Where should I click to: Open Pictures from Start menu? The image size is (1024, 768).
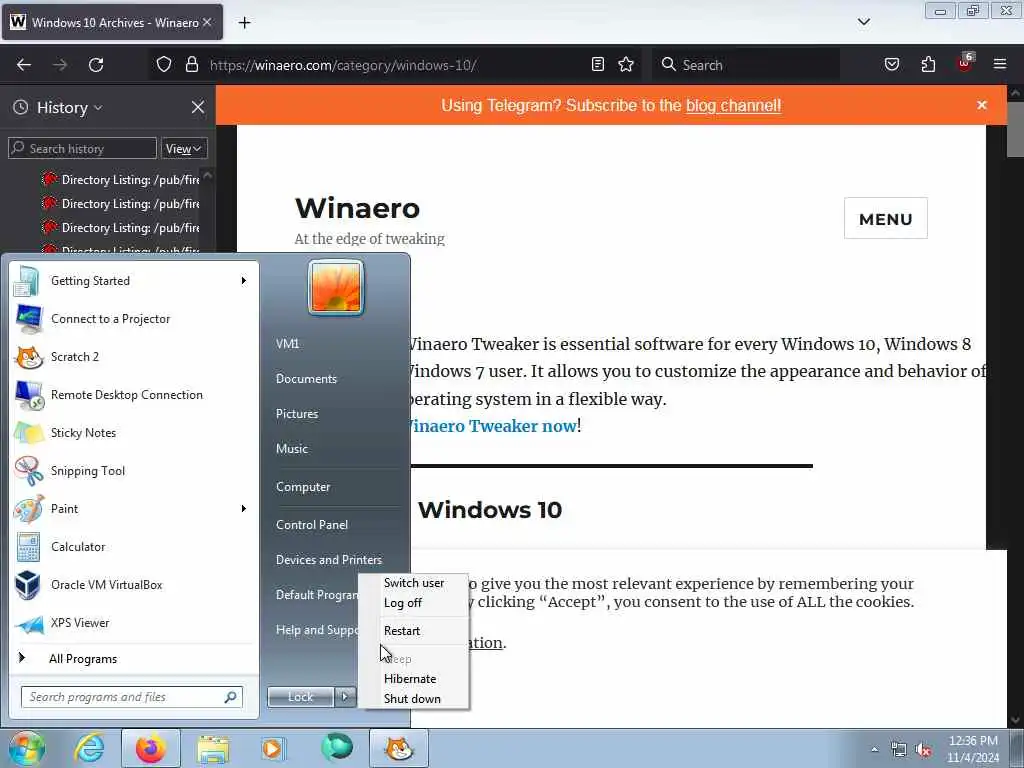(297, 413)
